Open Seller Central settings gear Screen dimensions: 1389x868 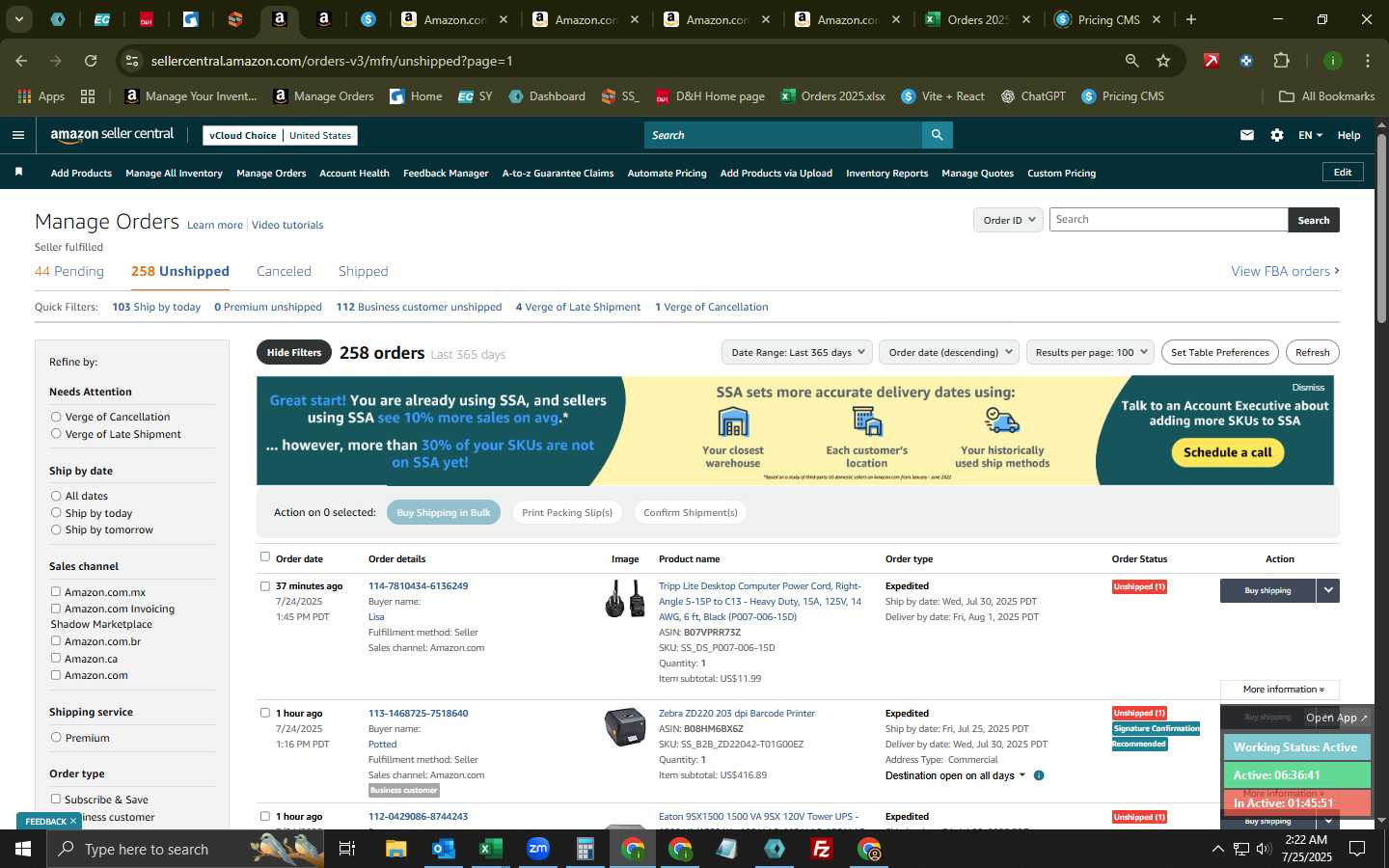(1277, 135)
